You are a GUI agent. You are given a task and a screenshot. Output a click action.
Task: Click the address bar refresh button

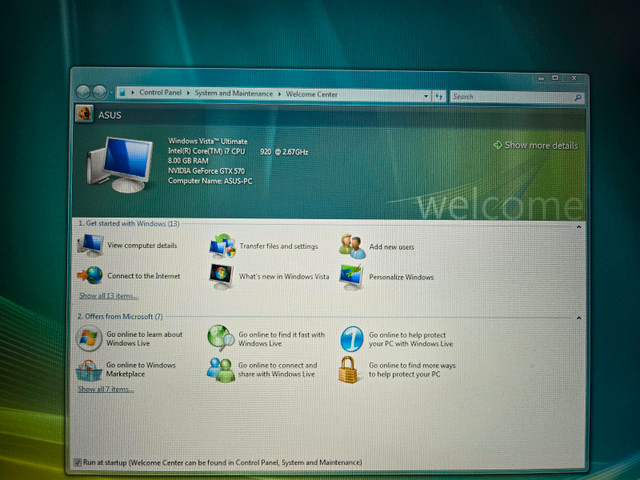pos(439,96)
